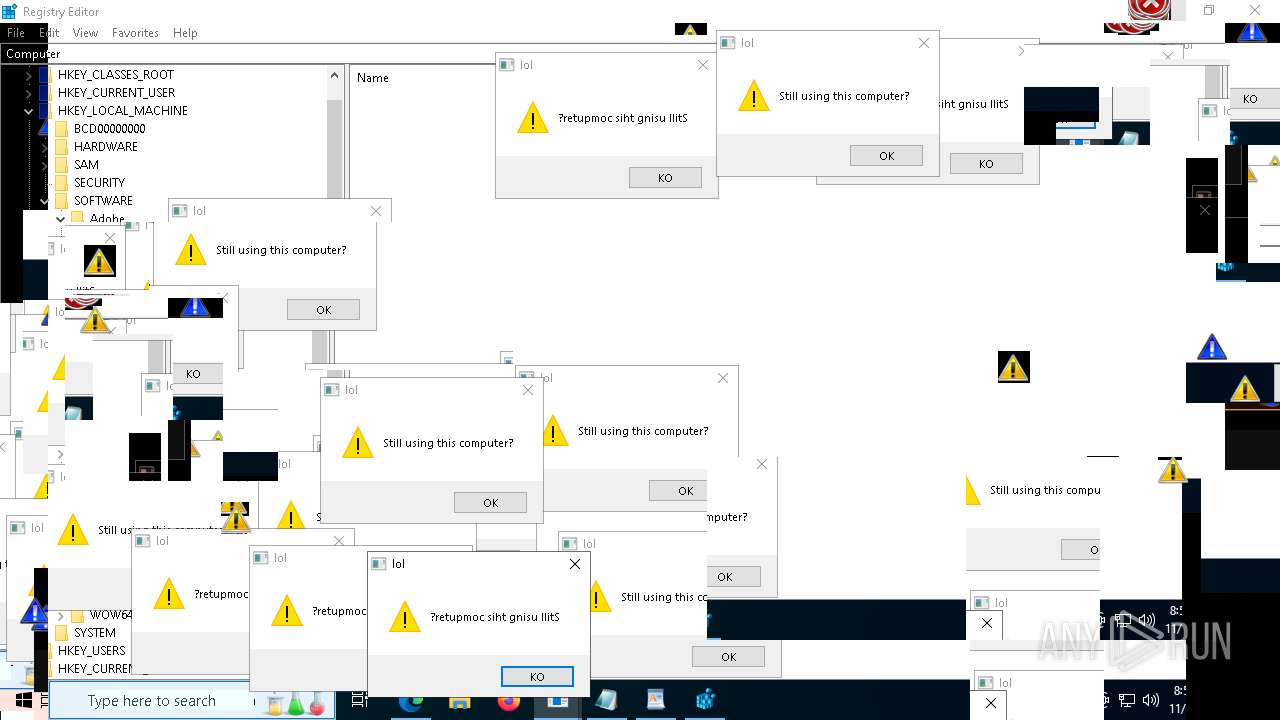Expand the HARDWARE key
This screenshot has height=720, width=1280.
pos(44,147)
